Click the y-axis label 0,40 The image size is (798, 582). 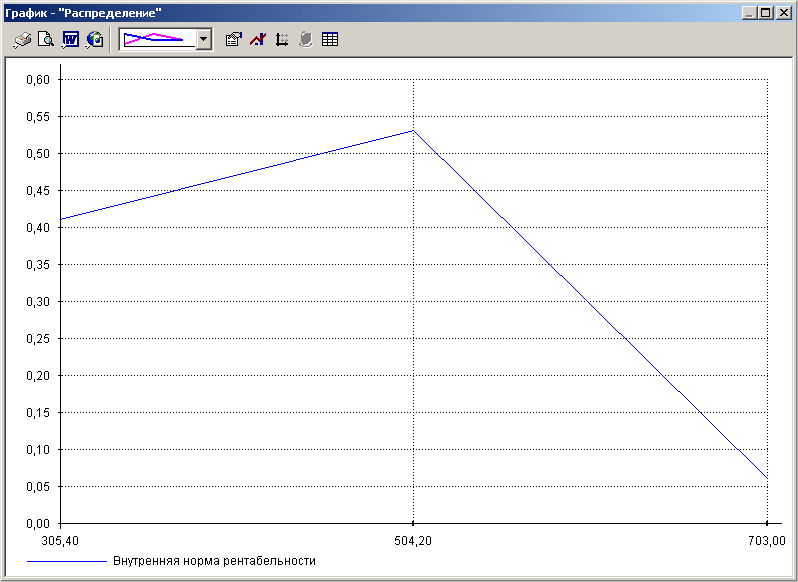(x=38, y=227)
